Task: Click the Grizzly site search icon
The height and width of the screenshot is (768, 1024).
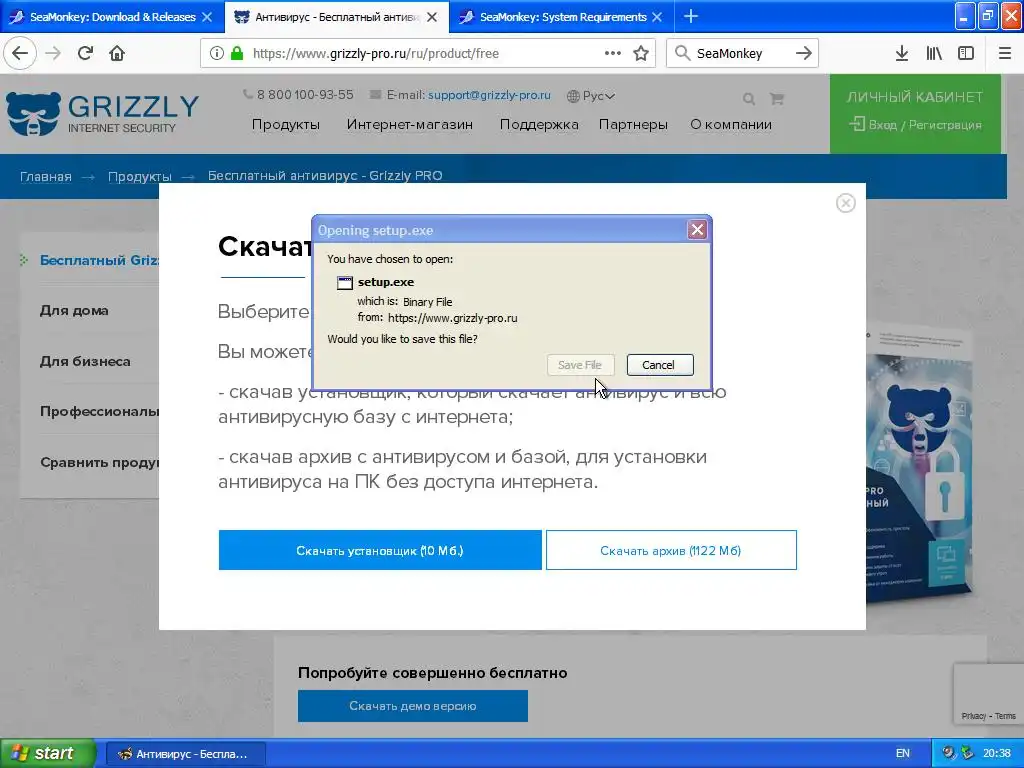Action: tap(748, 99)
